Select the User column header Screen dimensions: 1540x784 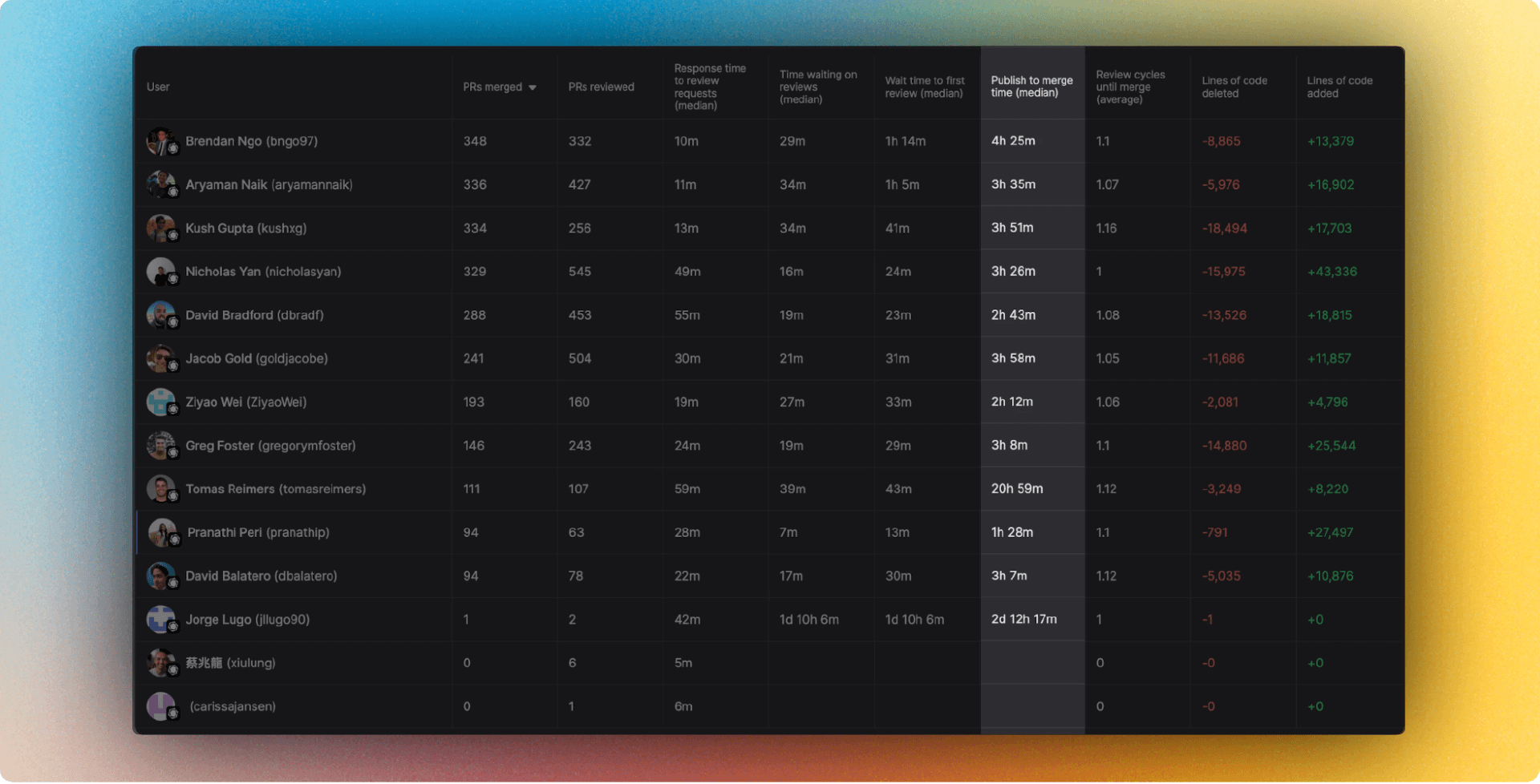tap(157, 87)
